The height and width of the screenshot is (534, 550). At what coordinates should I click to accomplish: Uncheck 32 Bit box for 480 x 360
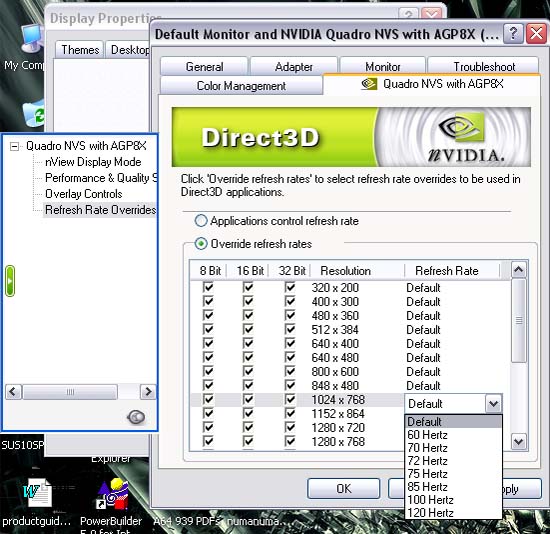tap(290, 315)
